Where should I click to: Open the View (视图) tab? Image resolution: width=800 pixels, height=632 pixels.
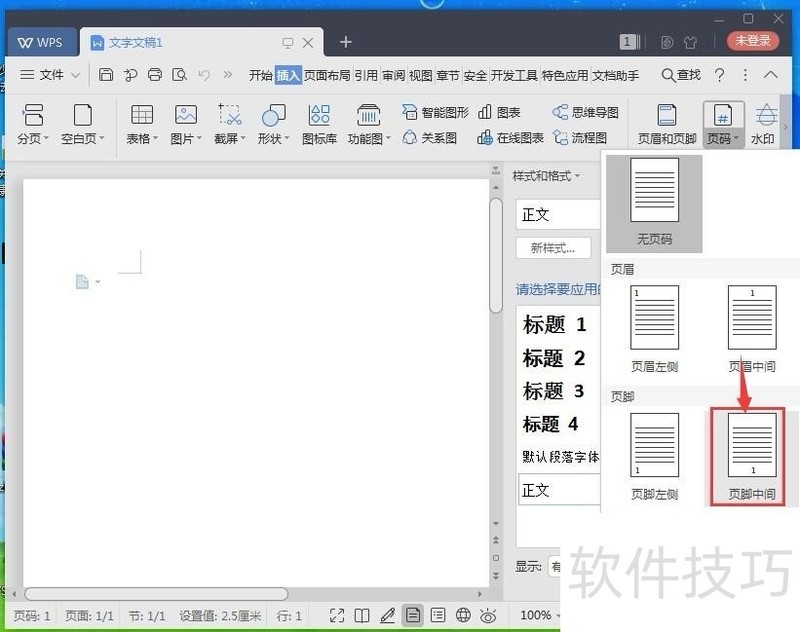pyautogui.click(x=421, y=75)
